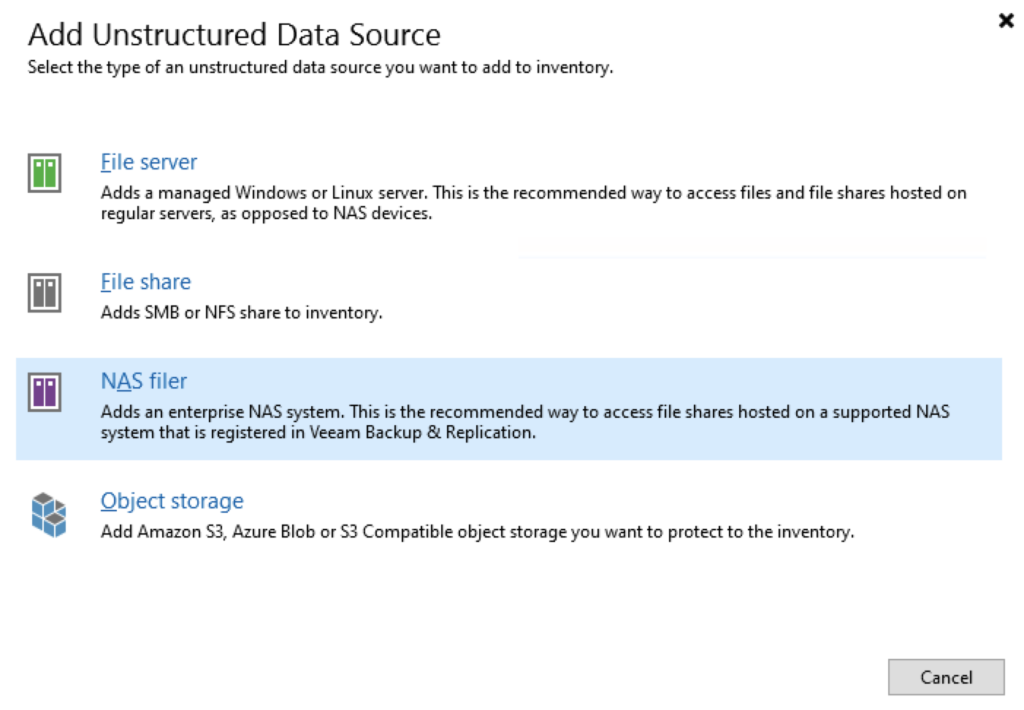Choose the File share link
Screen dimensions: 1024x710
146,282
